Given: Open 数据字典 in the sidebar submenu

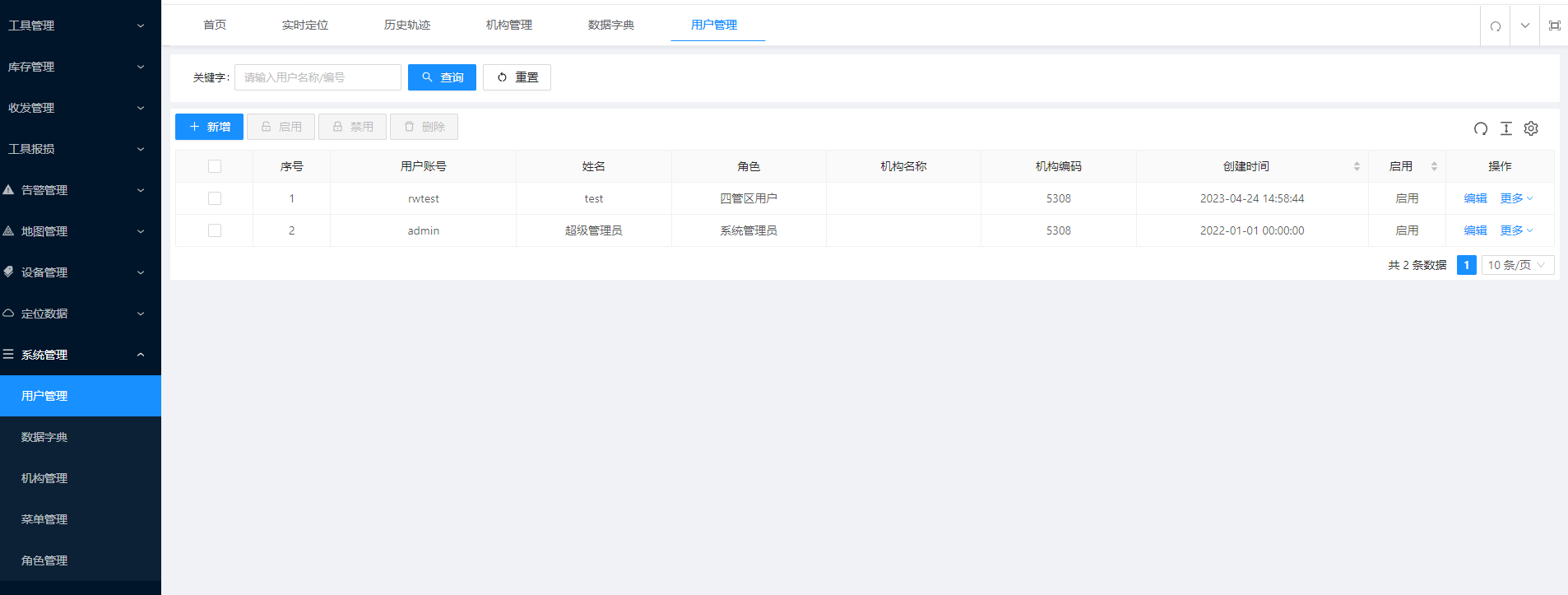Looking at the screenshot, I should pyautogui.click(x=81, y=437).
